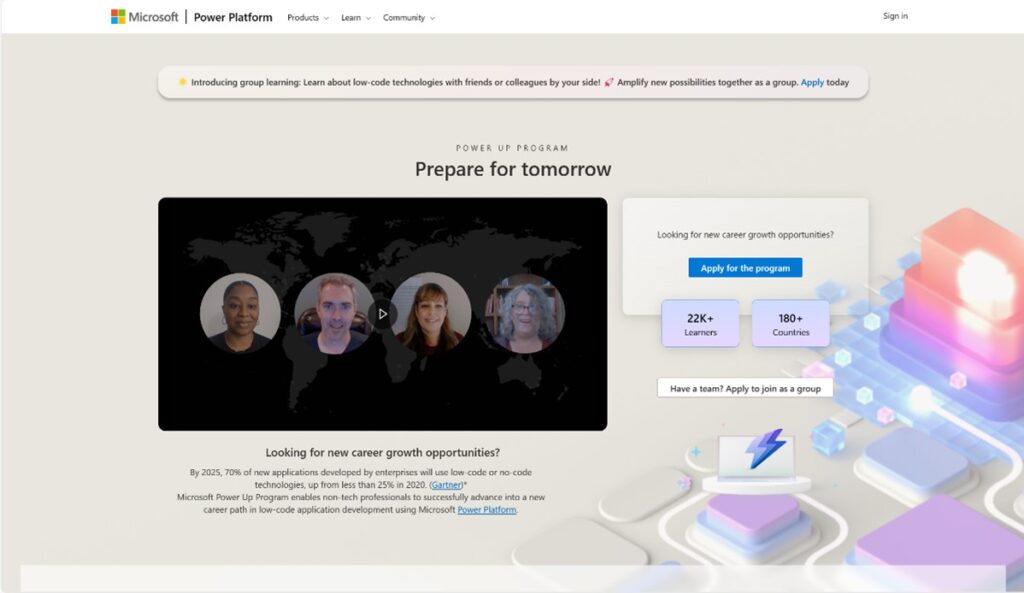Expand the Community dropdown menu

[x=408, y=17]
